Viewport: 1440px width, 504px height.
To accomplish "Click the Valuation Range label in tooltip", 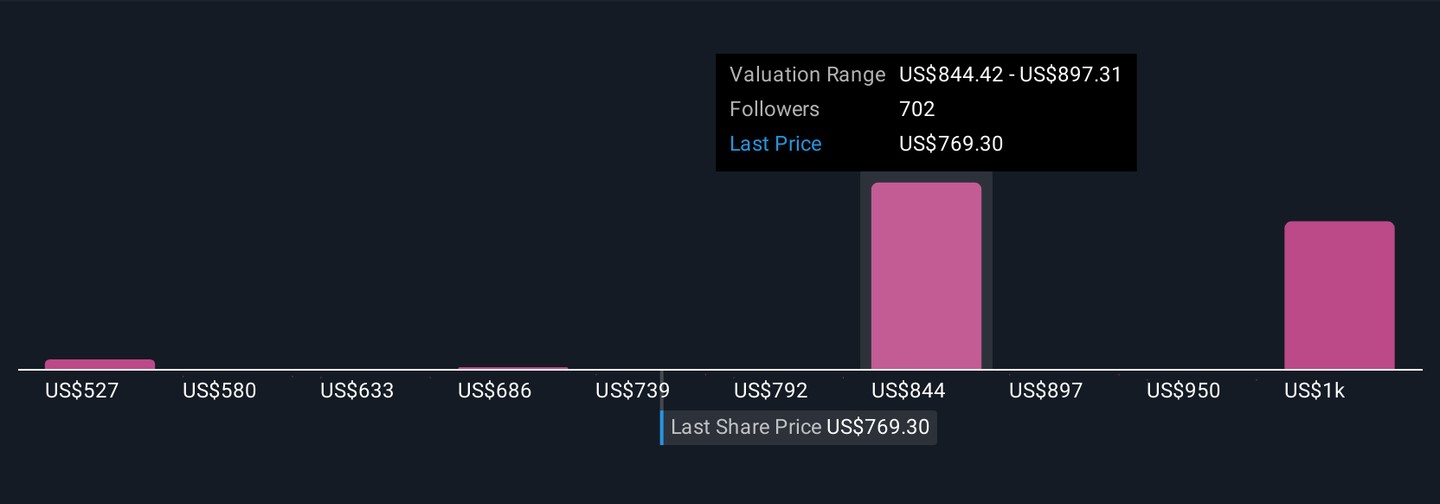I will pyautogui.click(x=807, y=75).
